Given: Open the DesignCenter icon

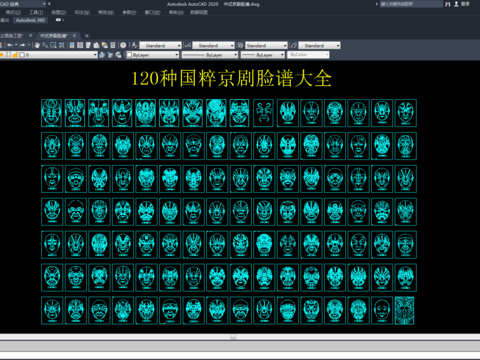Looking at the screenshot, I should pyautogui.click(x=80, y=45).
